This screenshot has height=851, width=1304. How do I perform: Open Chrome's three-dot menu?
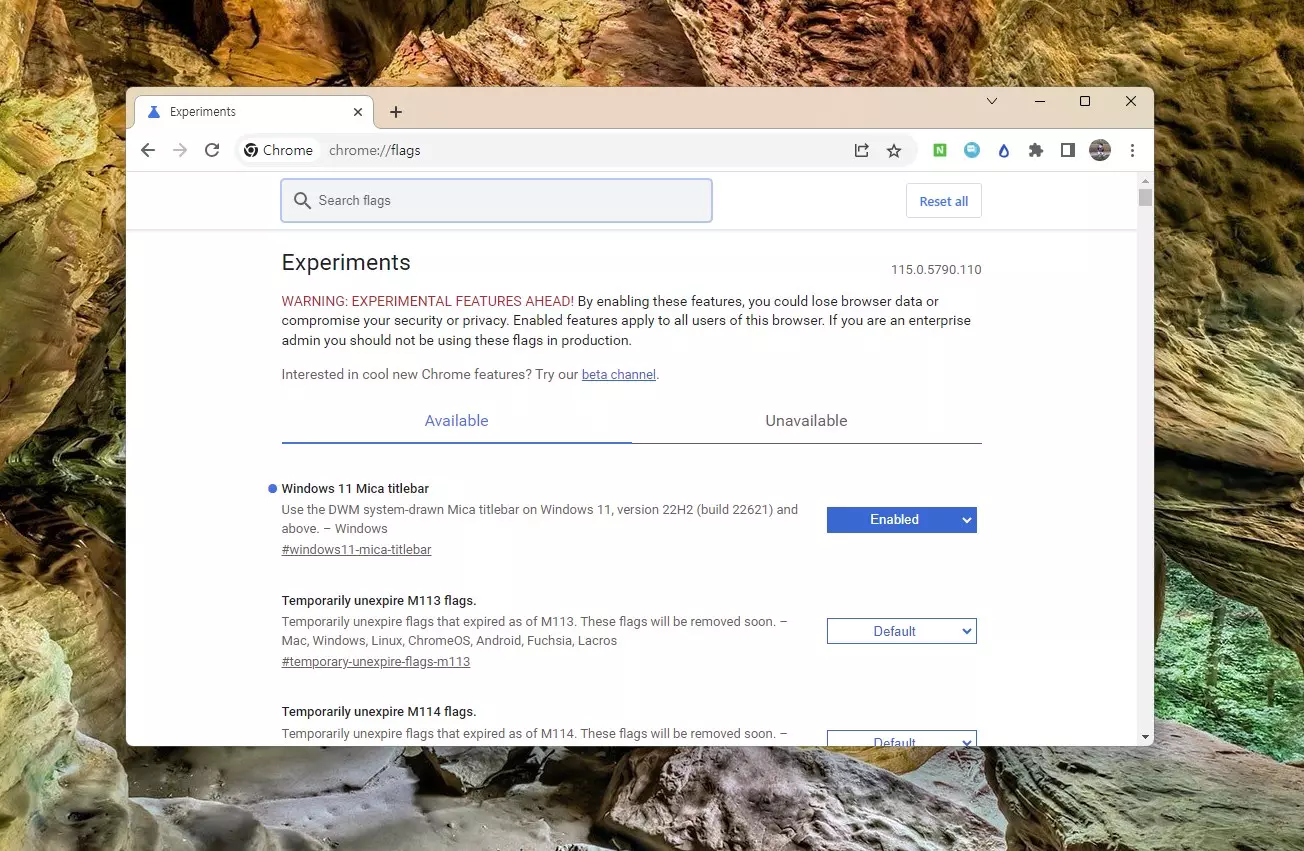tap(1132, 150)
